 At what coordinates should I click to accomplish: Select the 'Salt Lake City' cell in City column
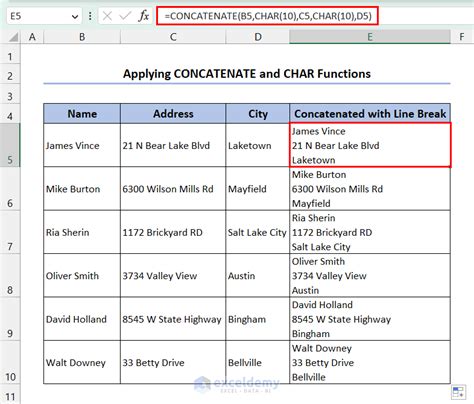258,232
